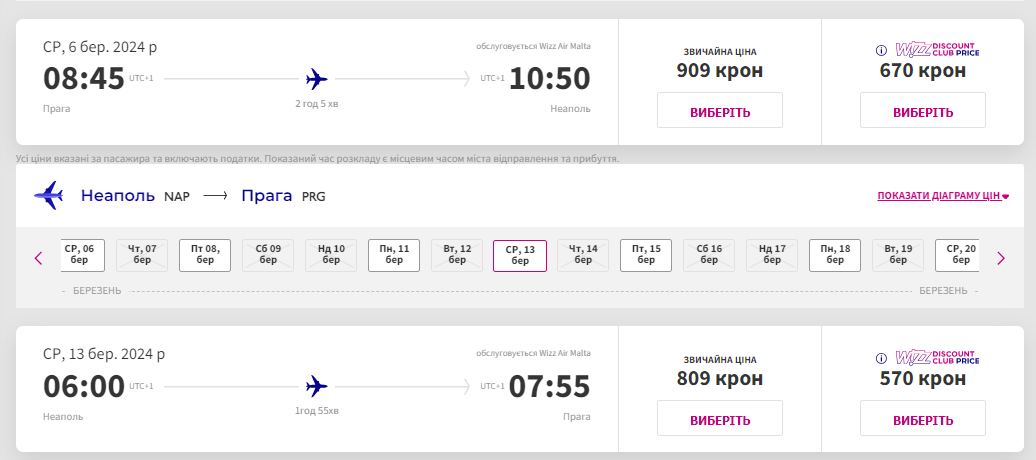This screenshot has width=1036, height=460.
Task: Click the info icon beside Wizz Discount Club price on Naples flight
Action: 882,357
